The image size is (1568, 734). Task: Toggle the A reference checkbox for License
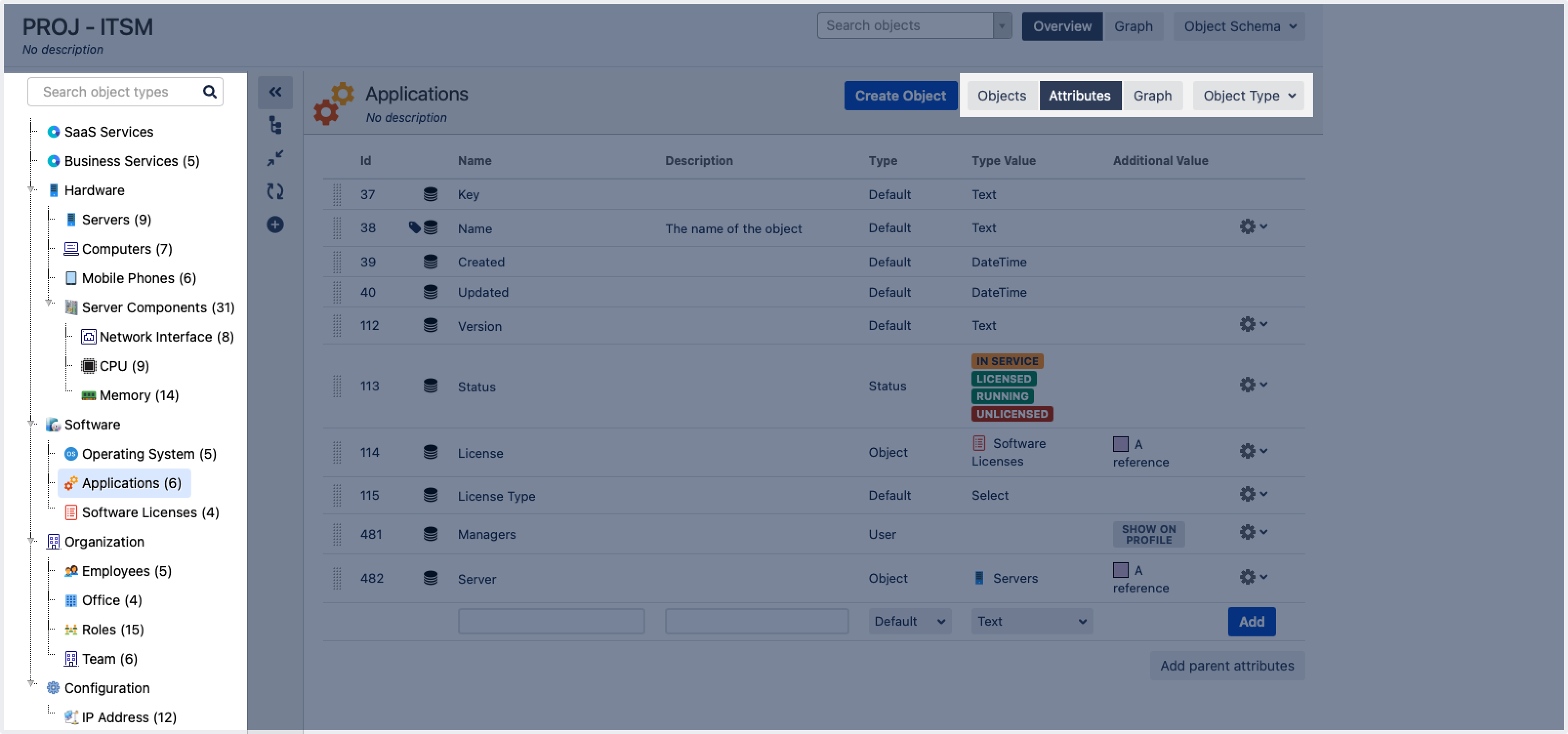pos(1122,444)
